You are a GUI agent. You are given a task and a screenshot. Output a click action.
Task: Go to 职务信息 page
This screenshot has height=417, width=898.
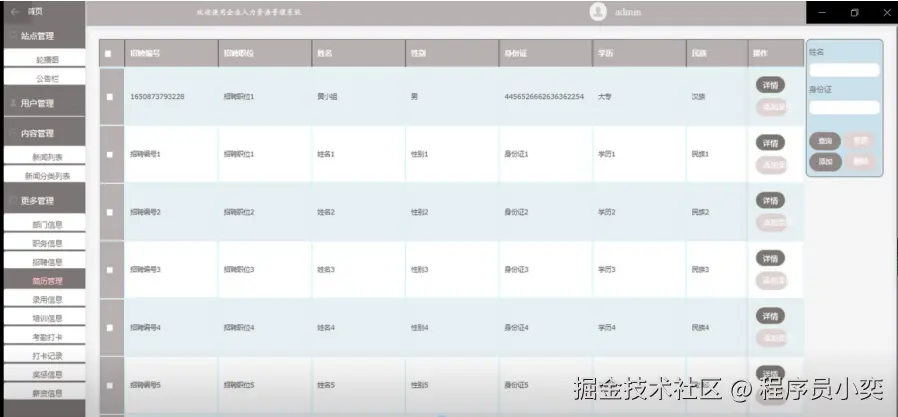coord(44,243)
